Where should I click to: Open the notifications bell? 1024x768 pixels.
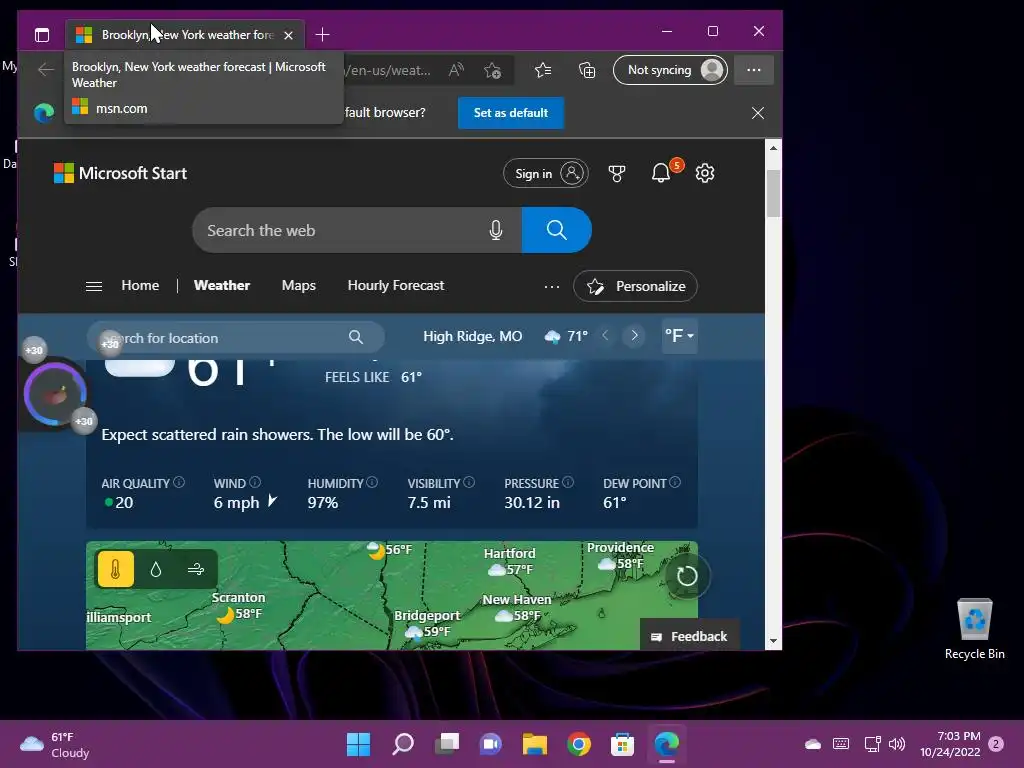[661, 173]
